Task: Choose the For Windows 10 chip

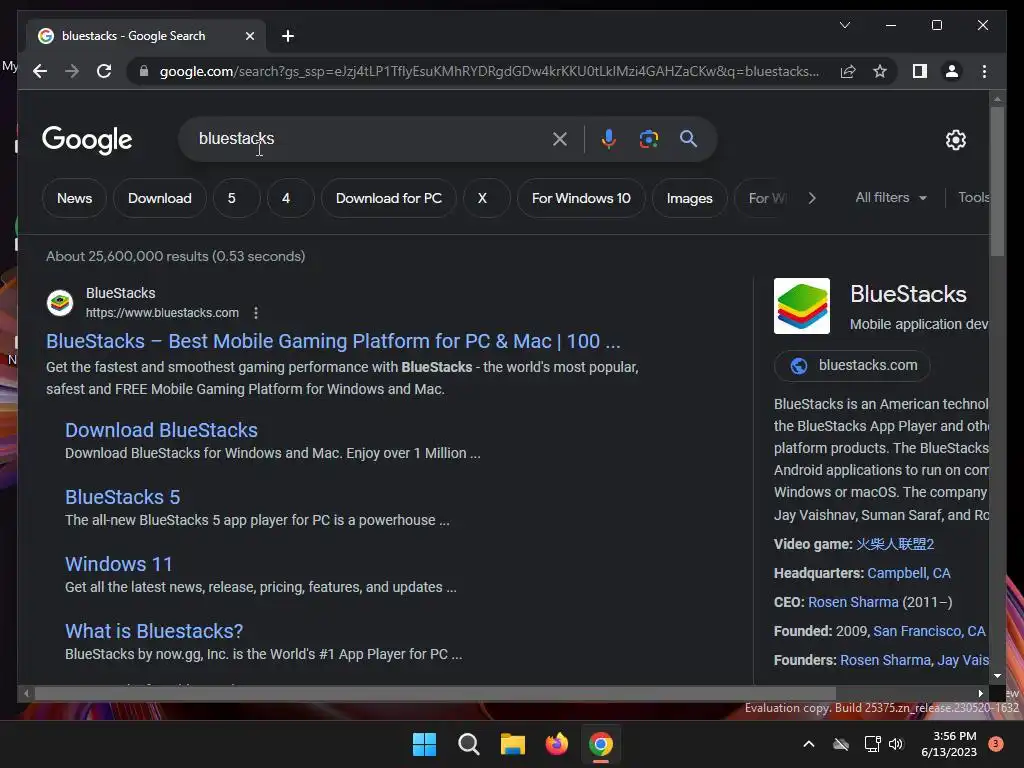Action: pos(581,198)
